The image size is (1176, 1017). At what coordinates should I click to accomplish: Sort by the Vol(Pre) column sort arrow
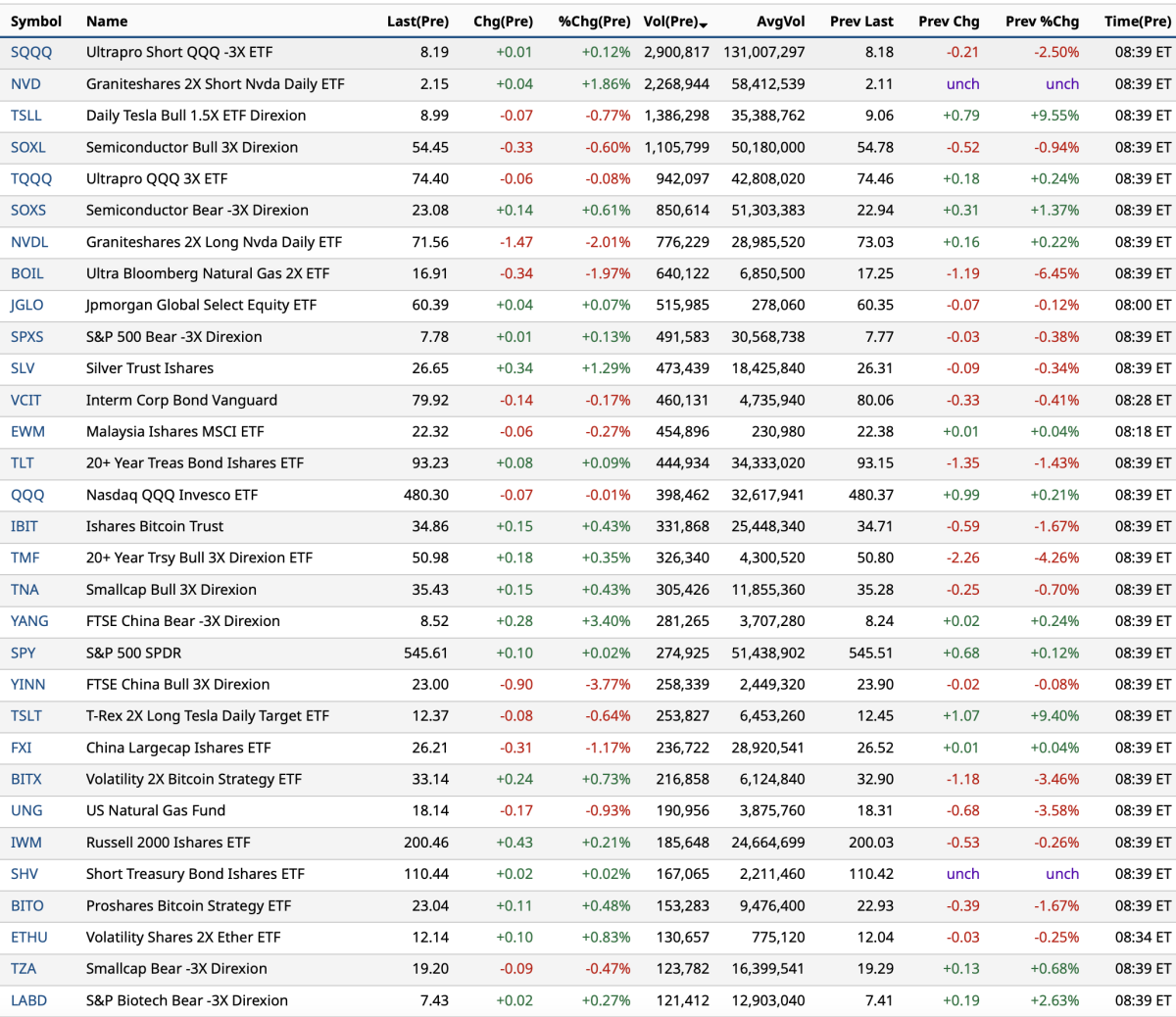point(704,24)
